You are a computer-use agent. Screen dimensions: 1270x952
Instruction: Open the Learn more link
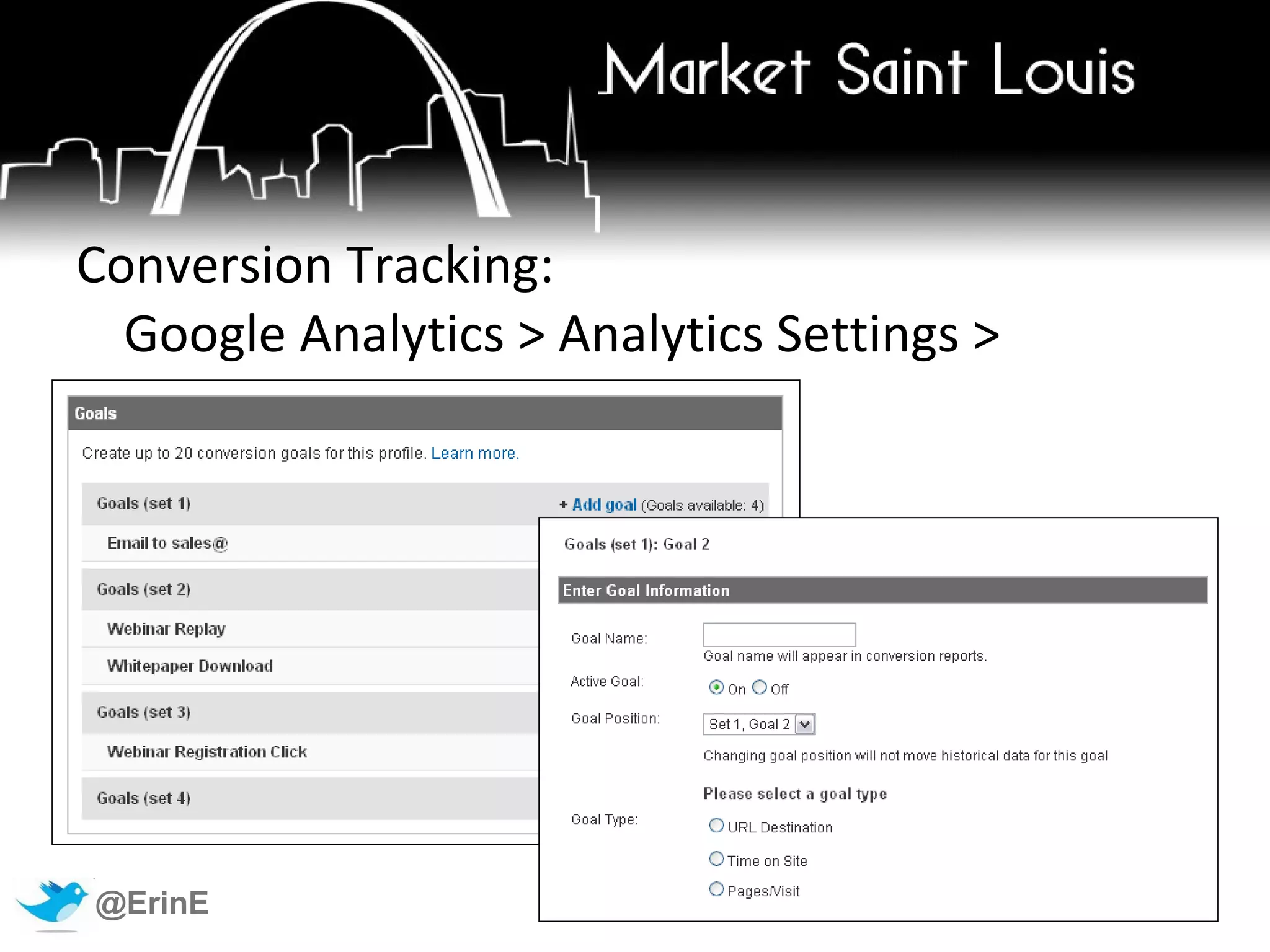click(474, 453)
